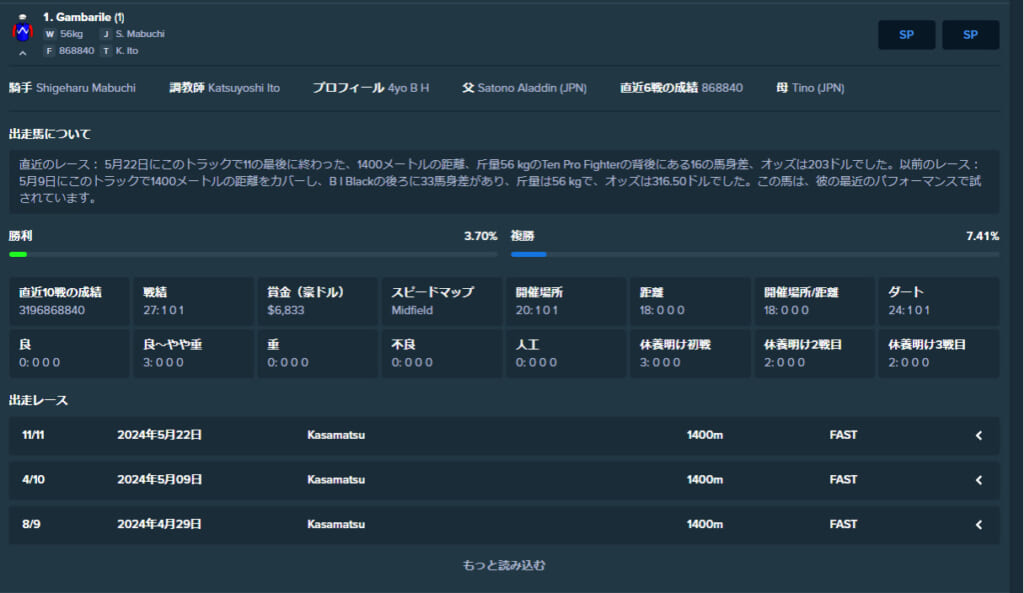Click the 不良 track condition card

coord(441,353)
